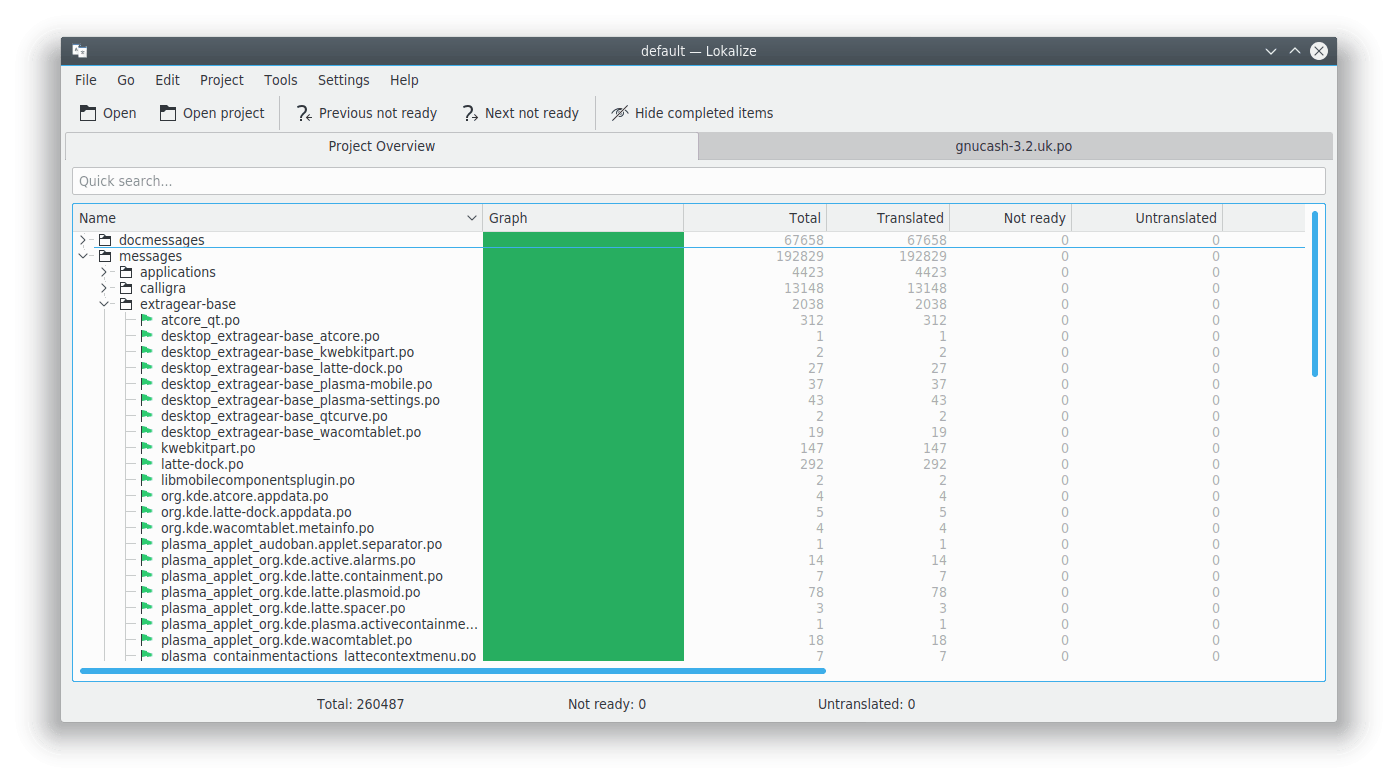Click flag icon beside plasma_applet_org.kde.latte.spacer.po
1398x783 pixels.
coord(147,608)
